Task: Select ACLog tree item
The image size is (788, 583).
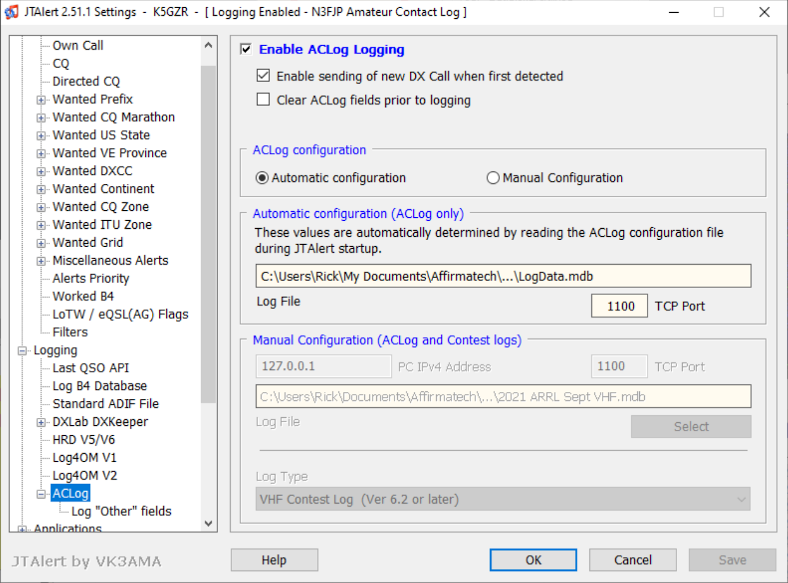Action: pos(70,494)
